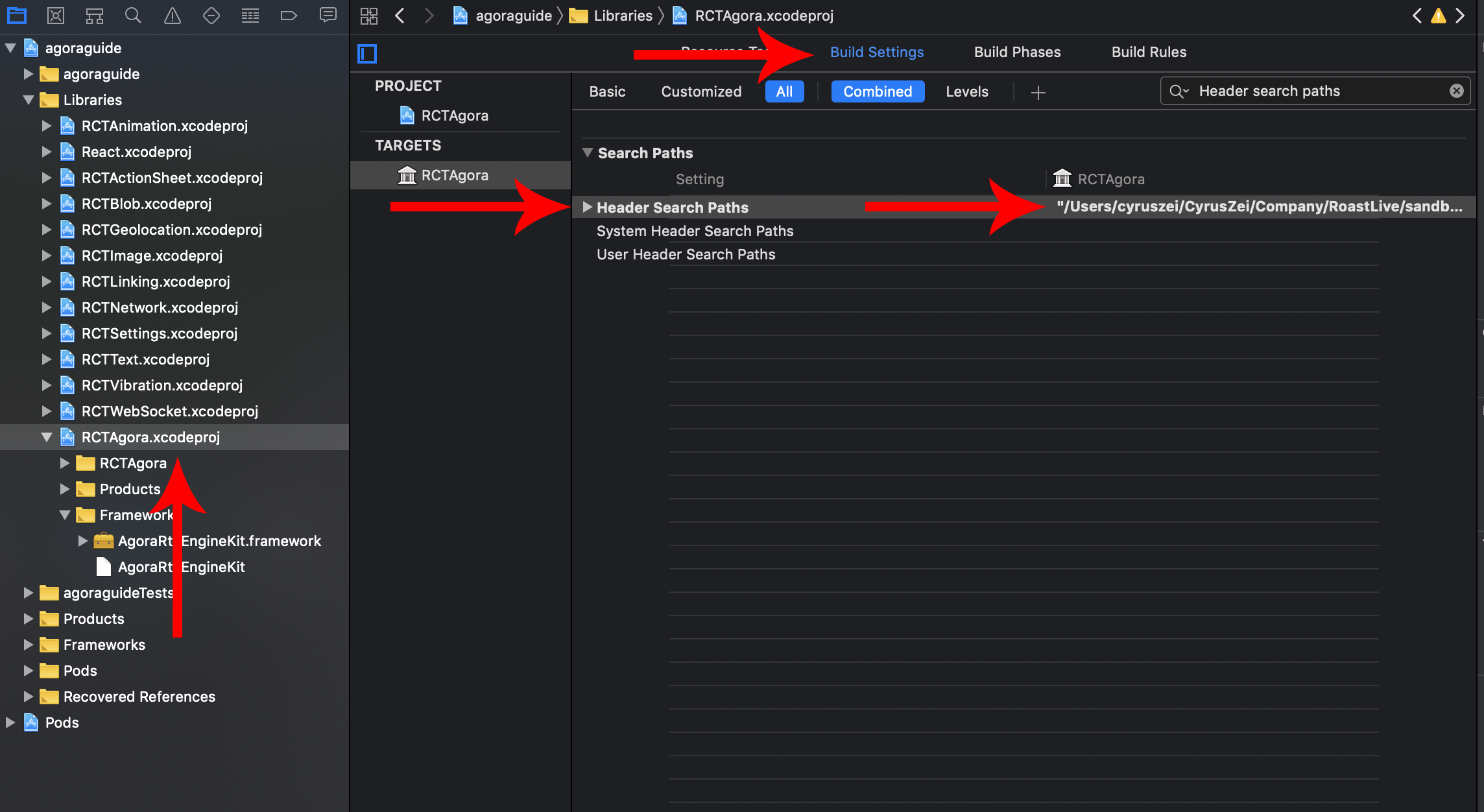Select RCTActionSheet.xcodeproj
Image resolution: width=1484 pixels, height=812 pixels.
pyautogui.click(x=172, y=178)
